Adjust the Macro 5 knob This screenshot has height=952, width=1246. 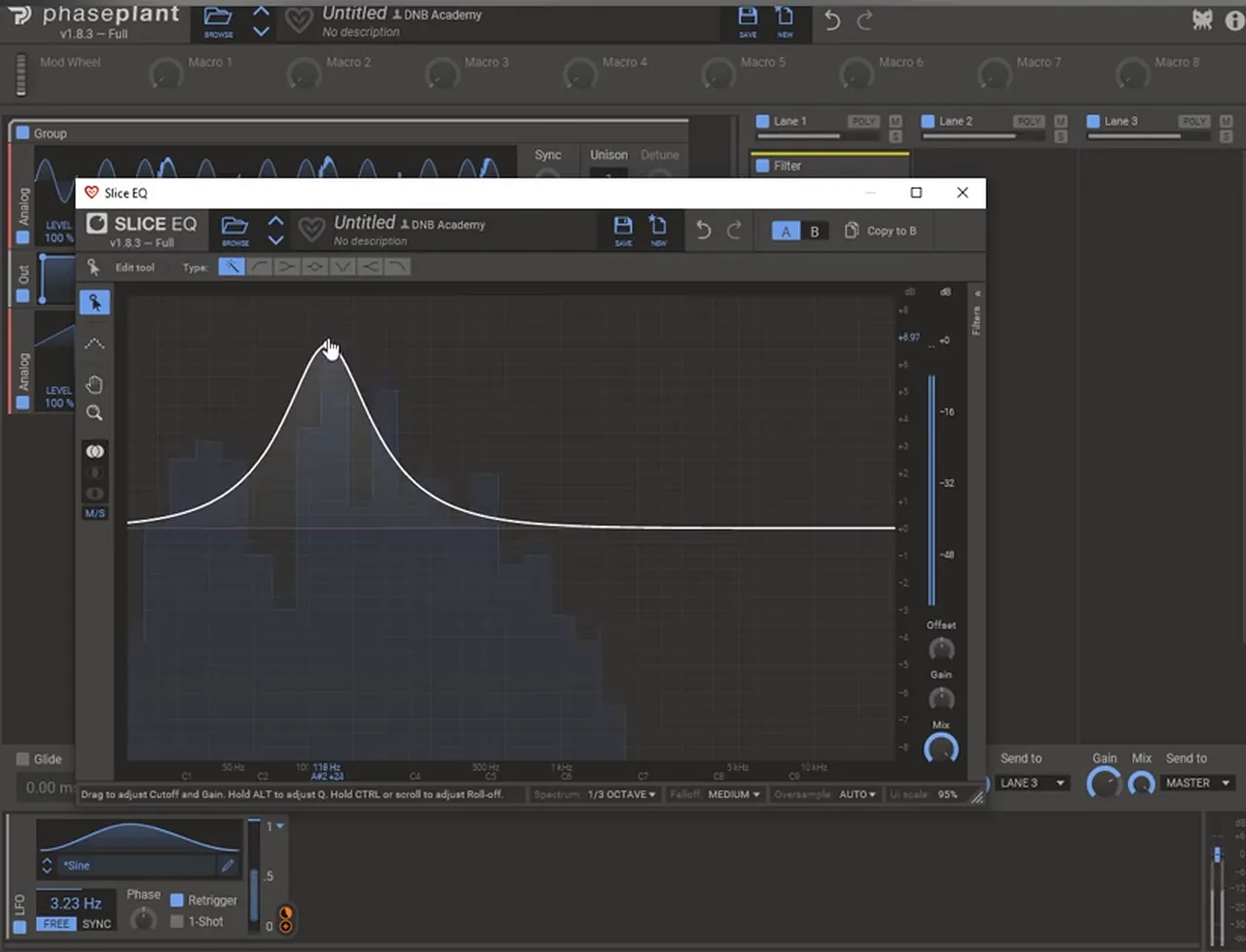tap(718, 72)
